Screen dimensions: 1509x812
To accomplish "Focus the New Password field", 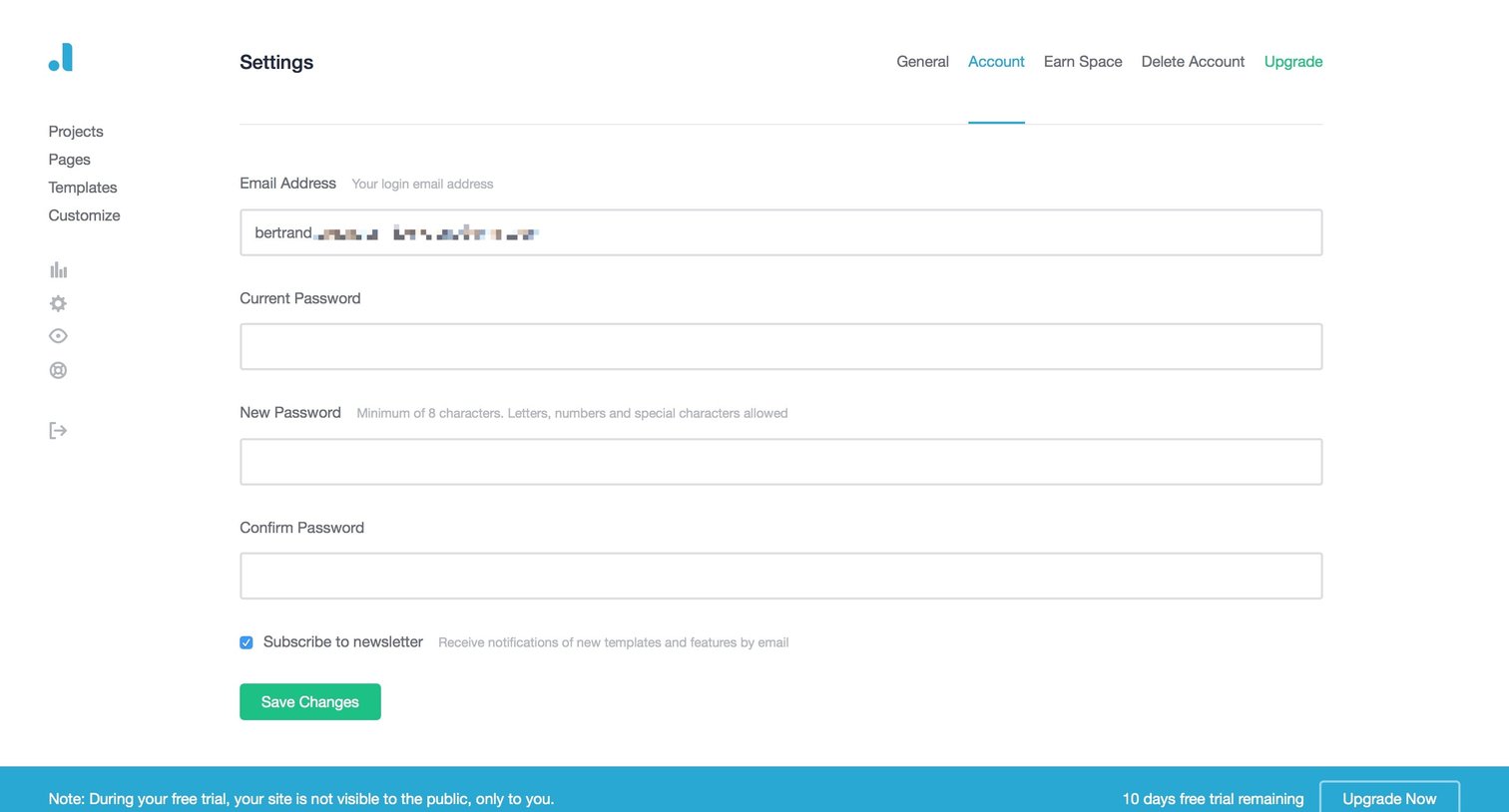I will [x=781, y=462].
